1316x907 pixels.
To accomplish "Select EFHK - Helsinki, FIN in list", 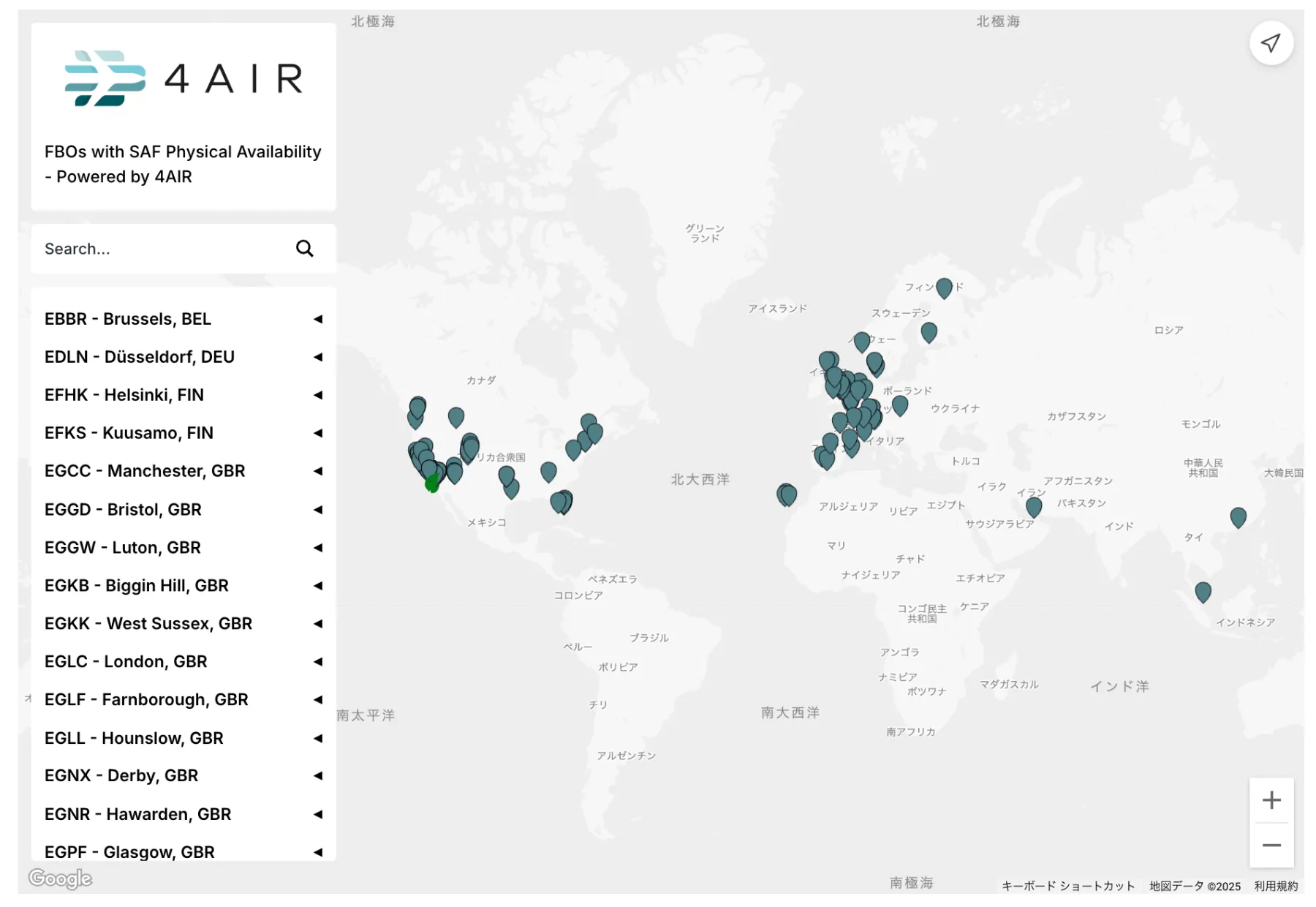I will click(x=124, y=395).
